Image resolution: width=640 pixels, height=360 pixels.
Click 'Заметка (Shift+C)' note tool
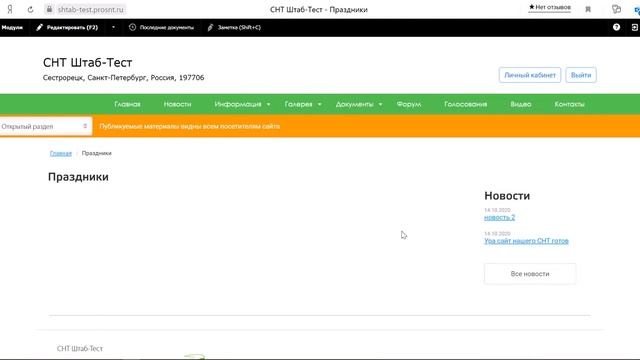(234, 27)
